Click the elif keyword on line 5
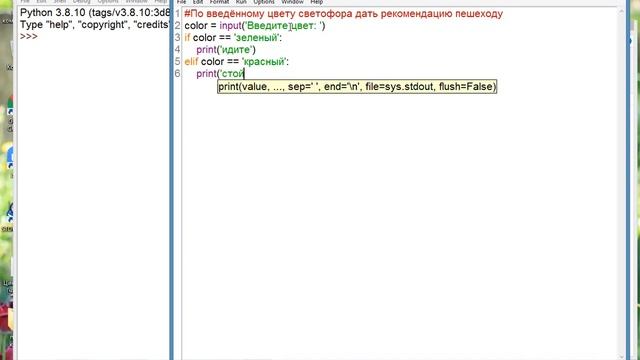Viewport: 640px width, 360px height. point(191,62)
